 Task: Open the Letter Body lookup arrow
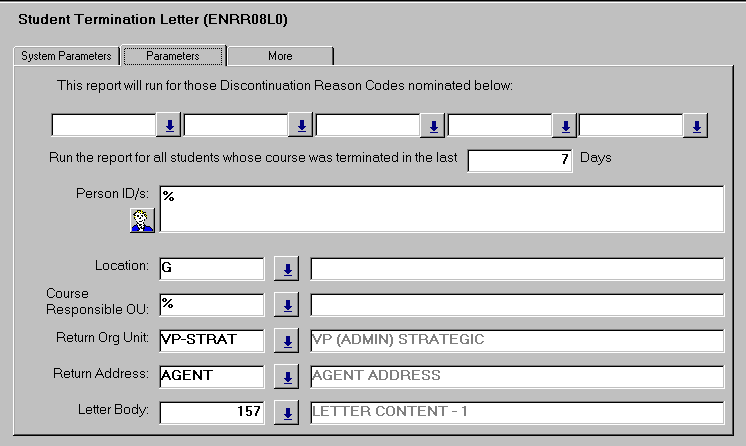click(x=287, y=413)
